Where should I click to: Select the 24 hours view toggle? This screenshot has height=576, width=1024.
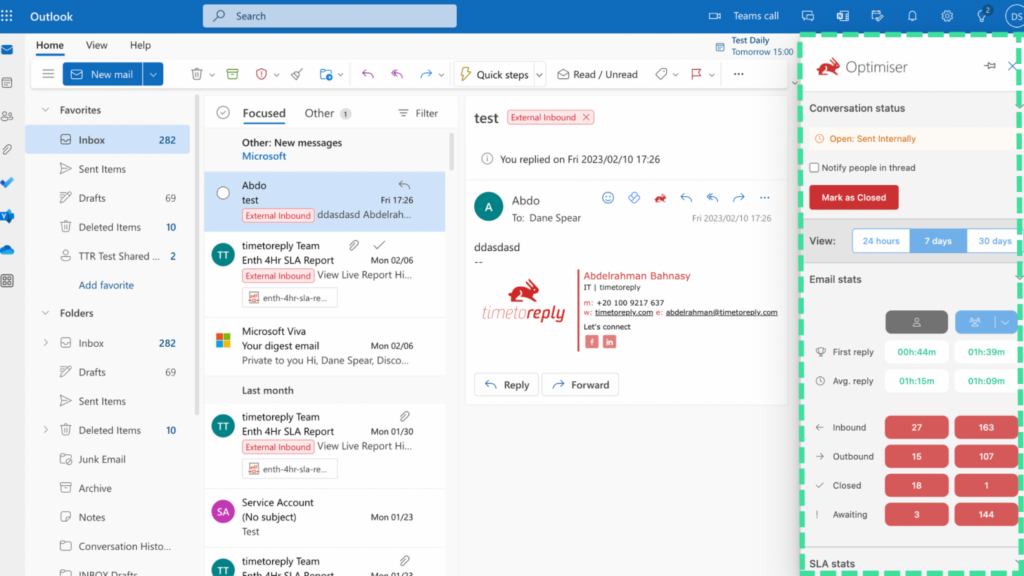click(x=880, y=240)
